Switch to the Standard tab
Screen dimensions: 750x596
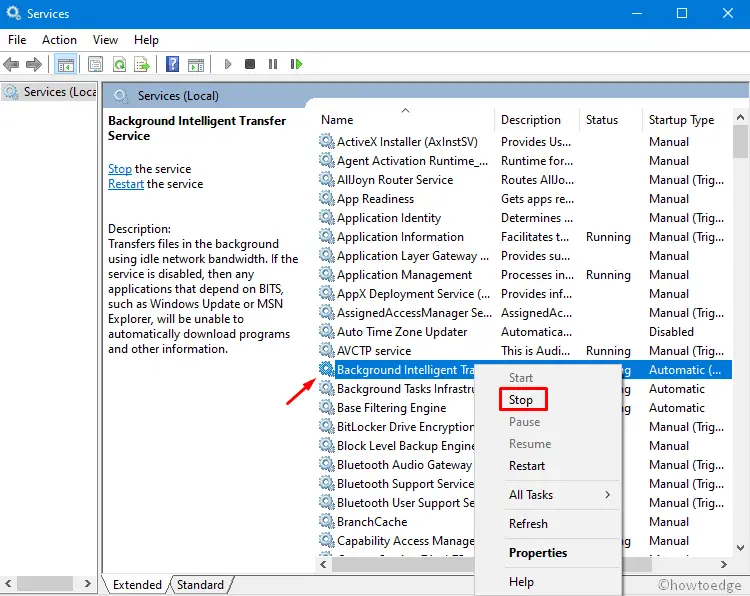click(200, 585)
